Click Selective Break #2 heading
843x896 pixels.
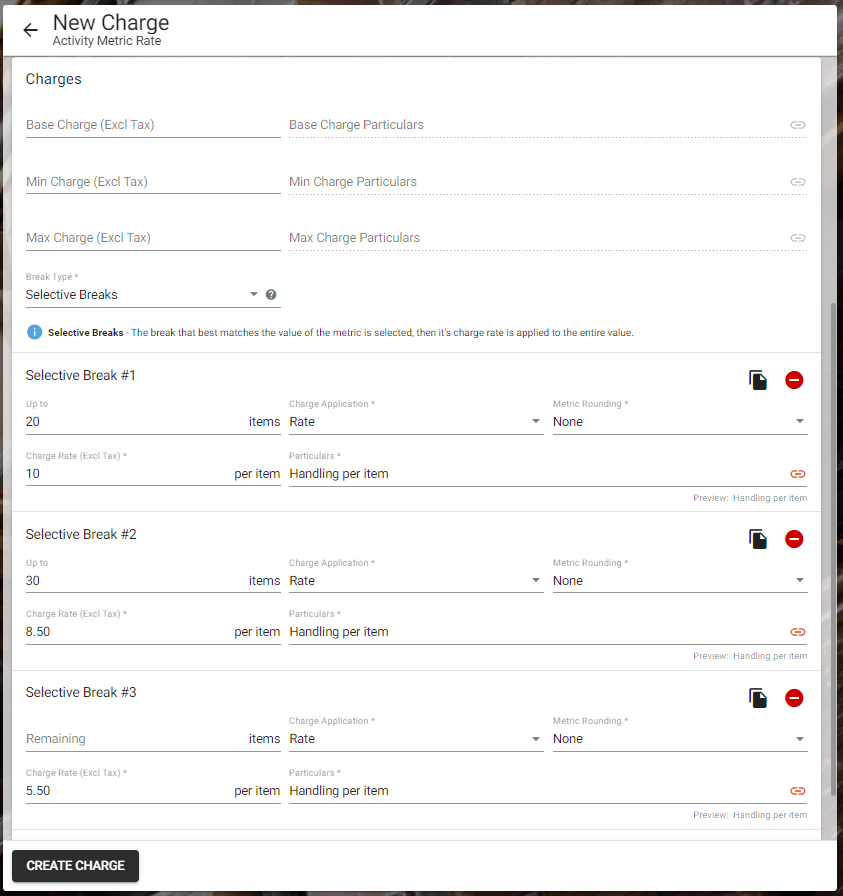(81, 534)
